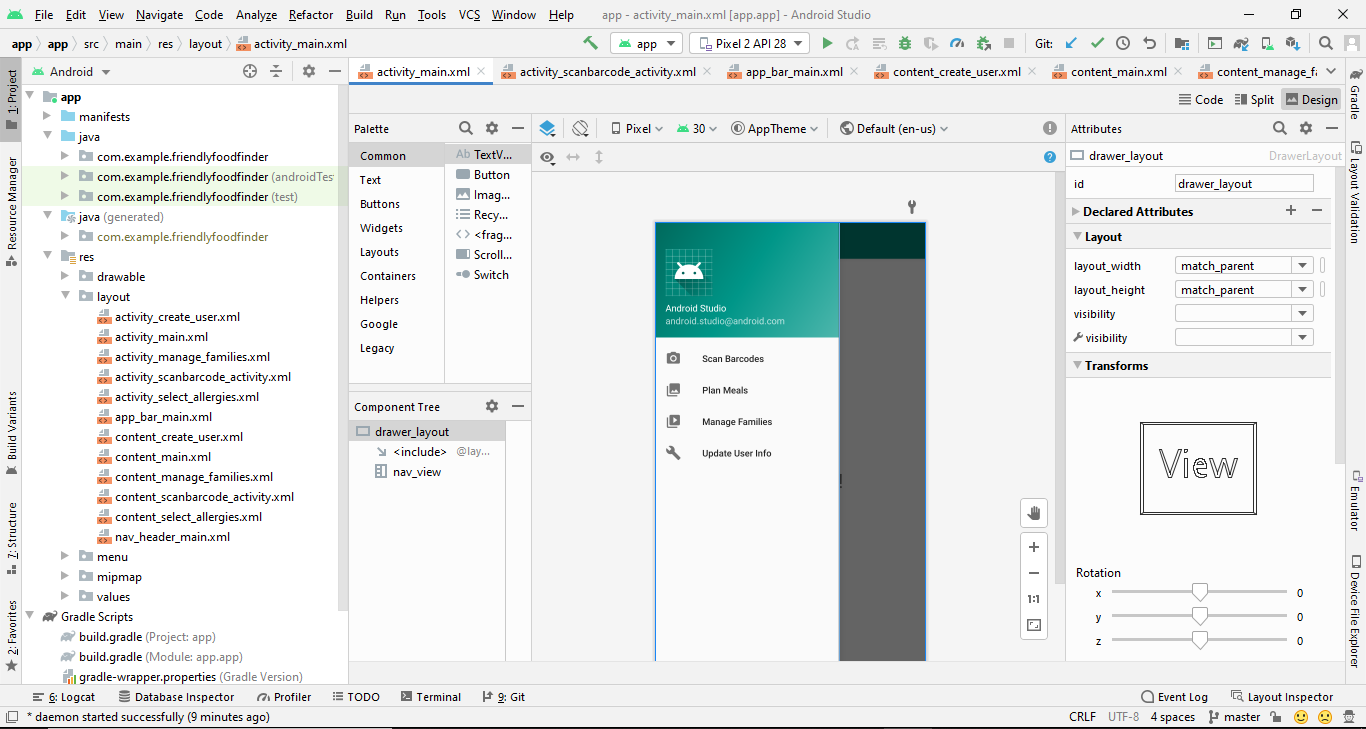The width and height of the screenshot is (1366, 729).
Task: Switch to activity_scanbarcode_activity.xml editor tab
Action: (x=607, y=72)
